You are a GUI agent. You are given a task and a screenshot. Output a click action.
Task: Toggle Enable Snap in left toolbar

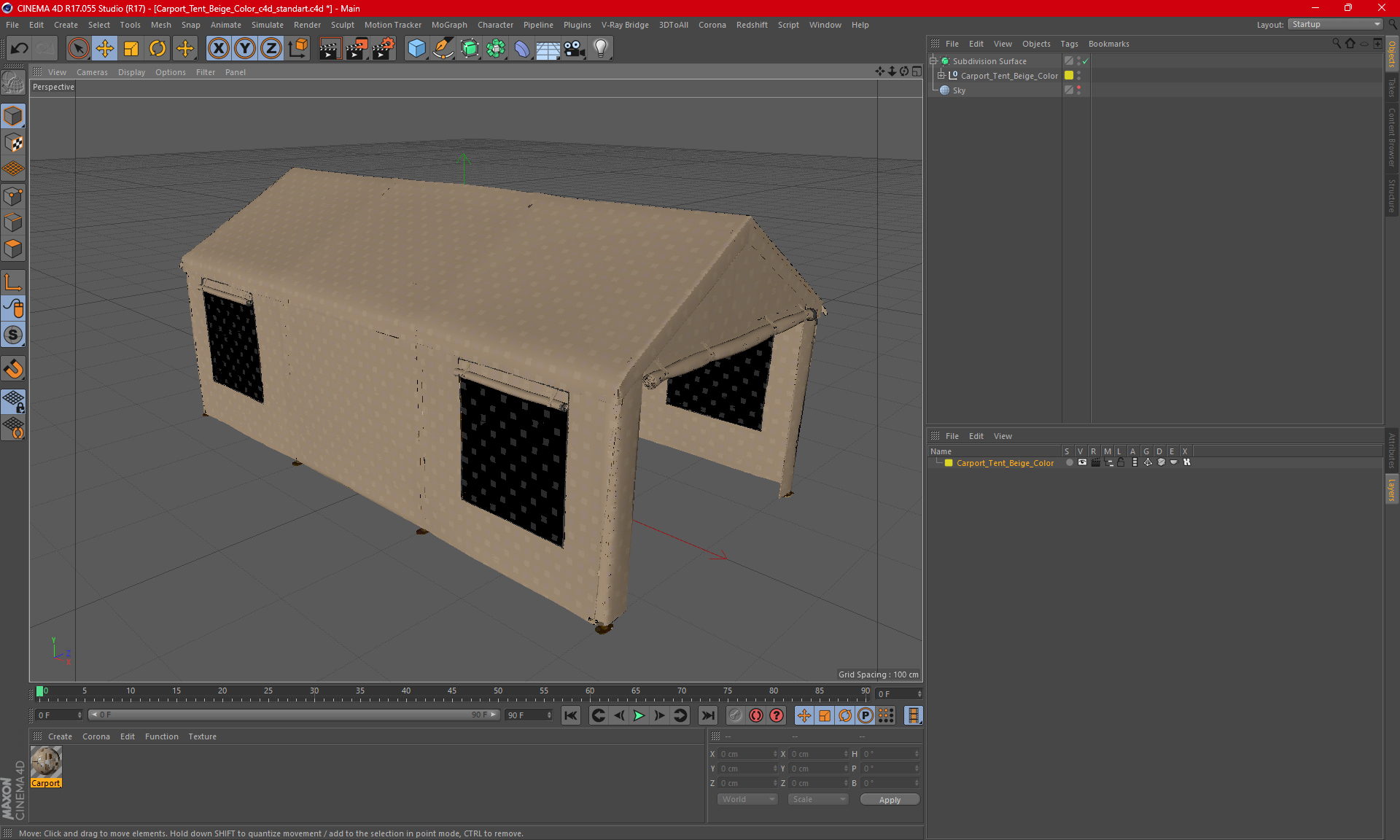pos(13,369)
